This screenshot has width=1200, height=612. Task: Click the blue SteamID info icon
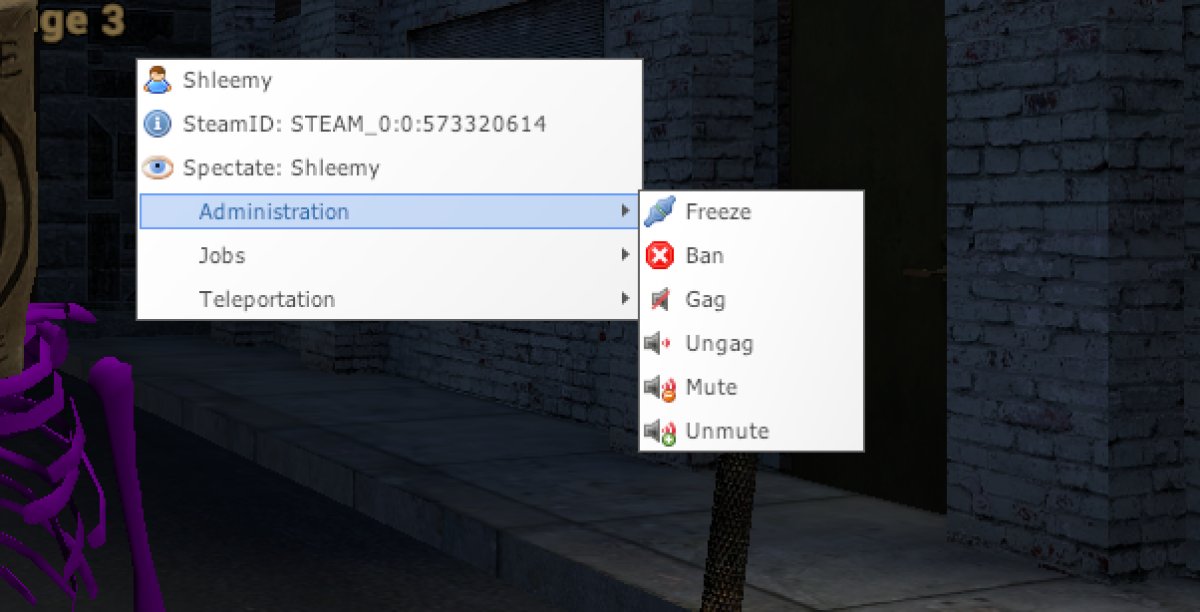pyautogui.click(x=158, y=124)
